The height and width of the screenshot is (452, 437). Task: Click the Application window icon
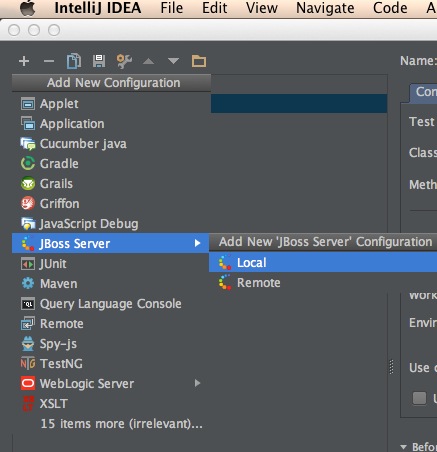click(x=28, y=124)
